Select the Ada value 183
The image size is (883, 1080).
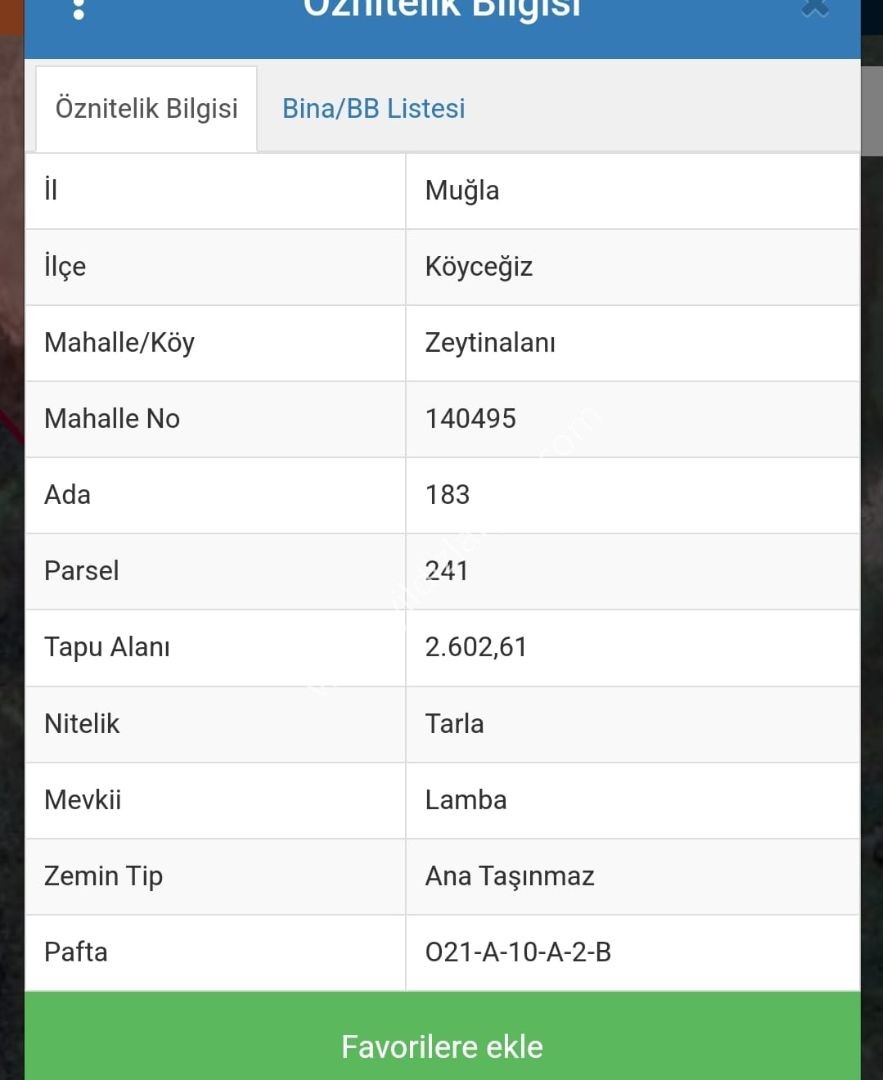[x=448, y=495]
